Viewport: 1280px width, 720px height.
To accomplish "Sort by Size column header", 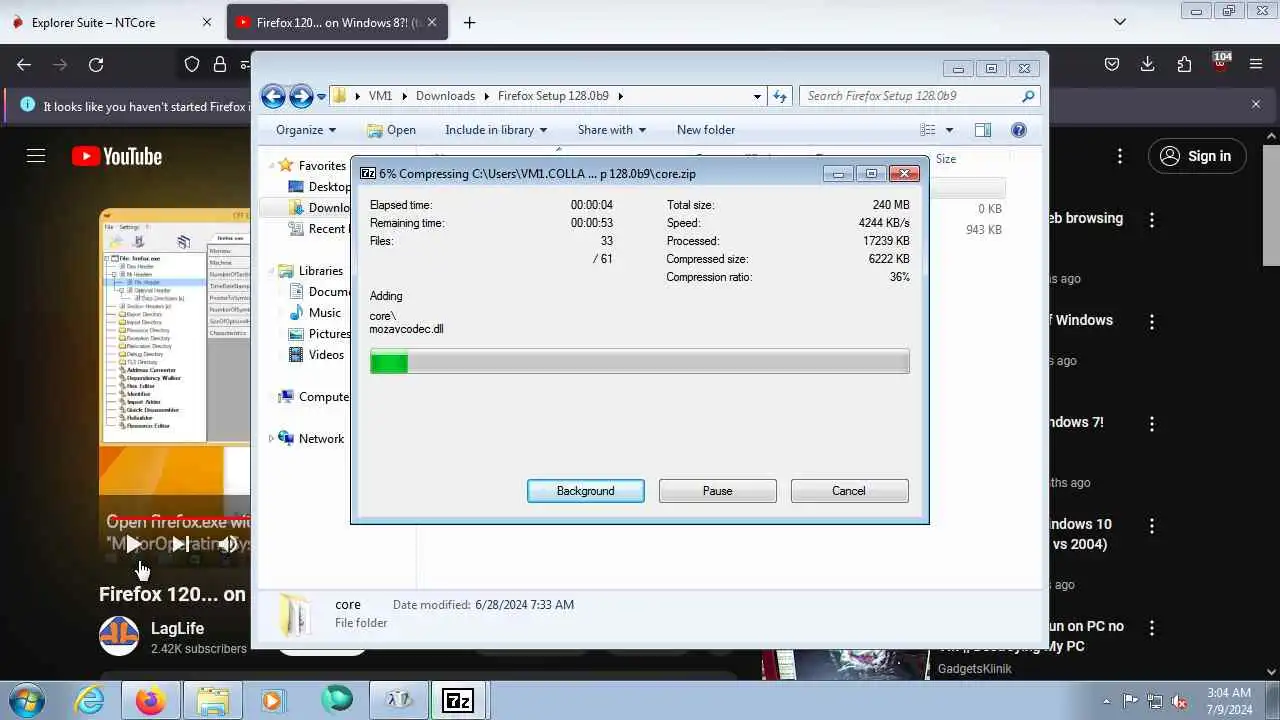I will pos(946,159).
